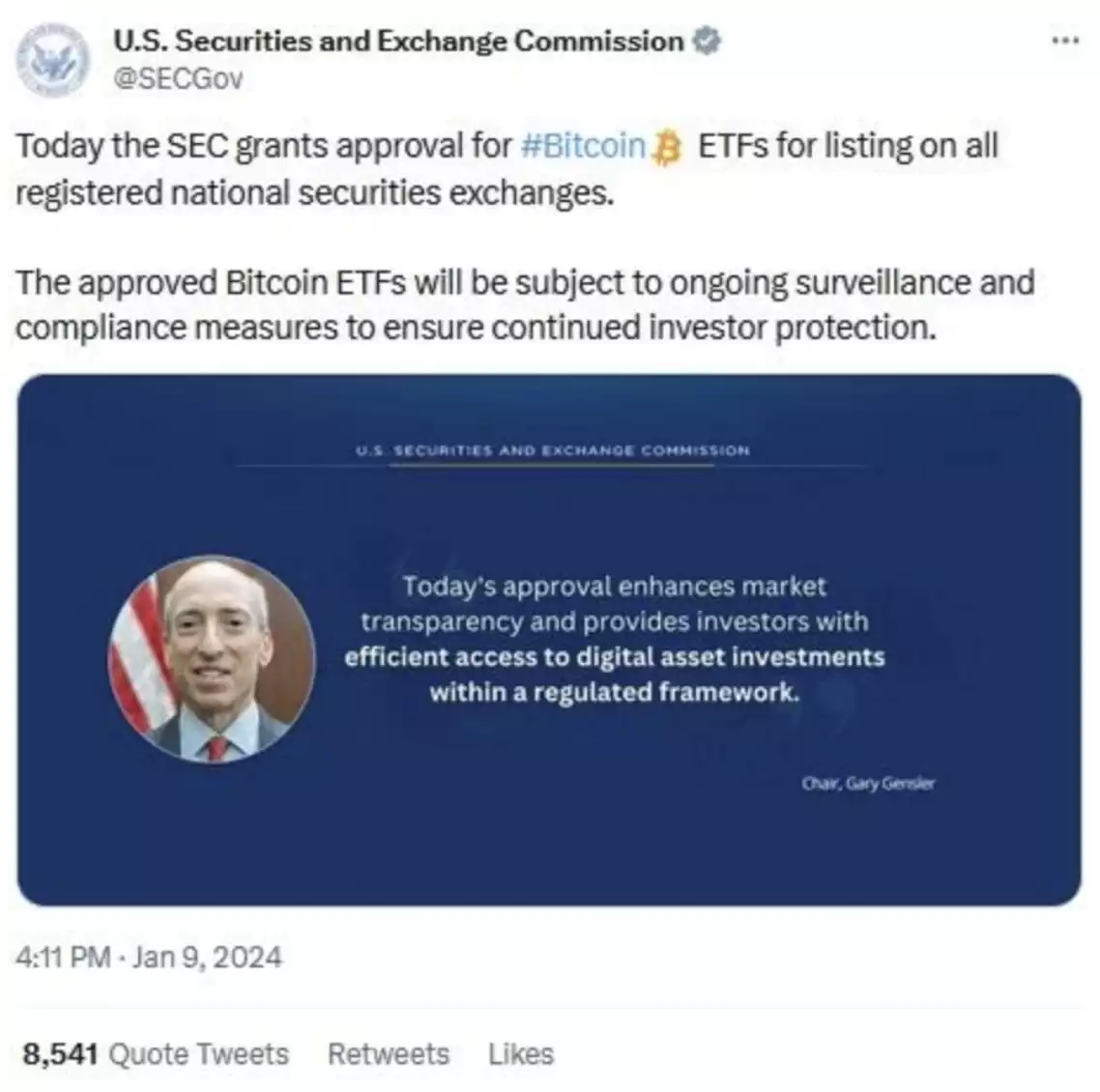Select the Retweets tab

tap(389, 1053)
